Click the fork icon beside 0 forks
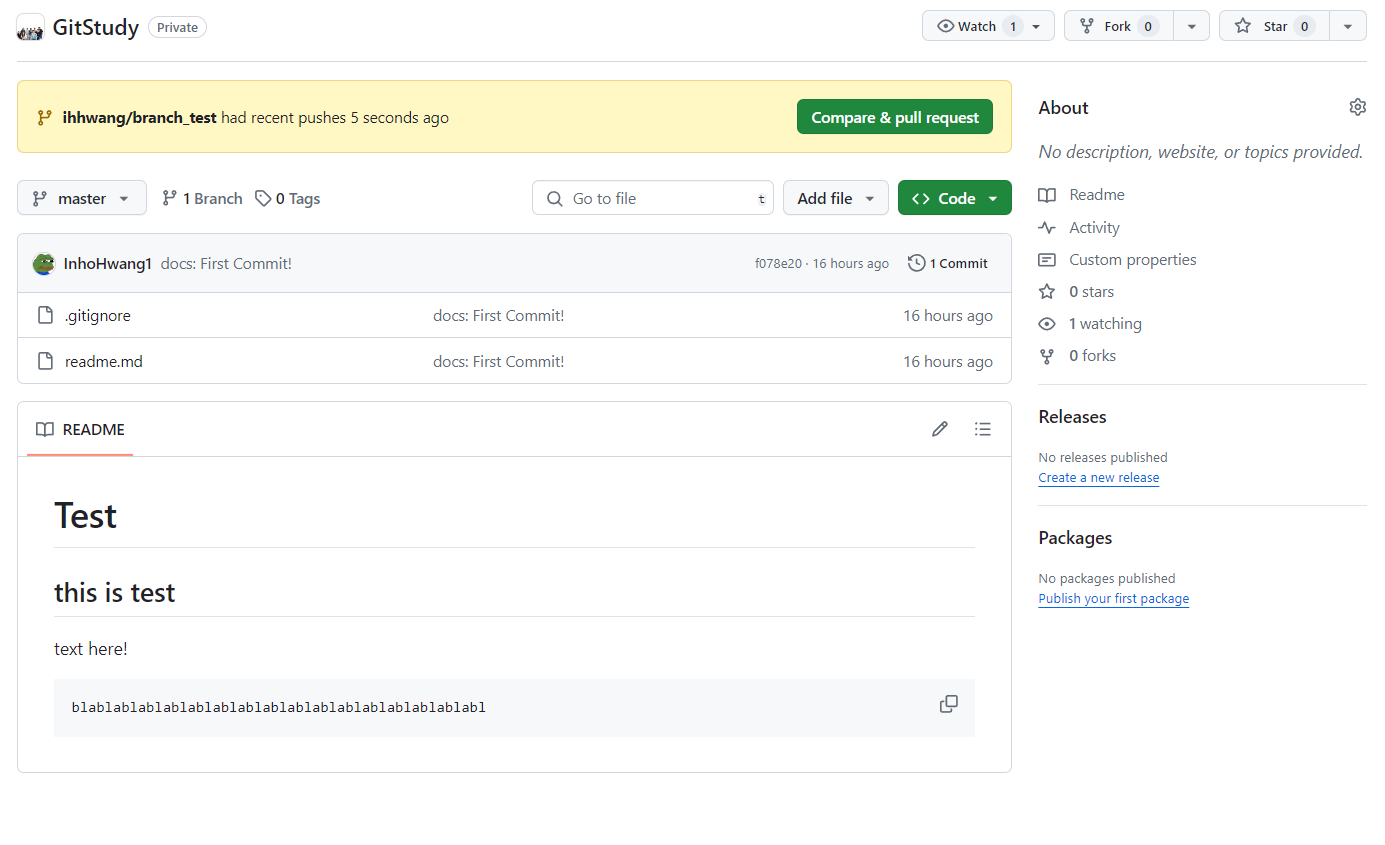The height and width of the screenshot is (845, 1385). pyautogui.click(x=1047, y=355)
